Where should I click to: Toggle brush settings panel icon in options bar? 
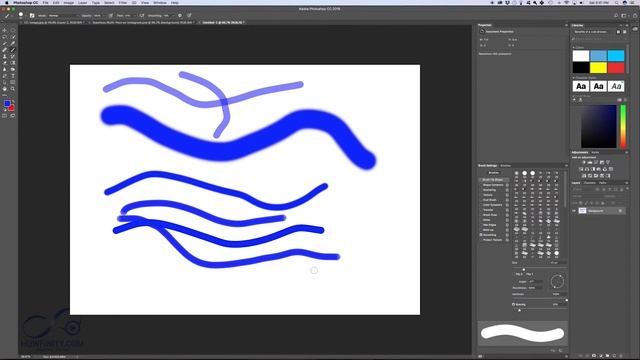pos(32,16)
